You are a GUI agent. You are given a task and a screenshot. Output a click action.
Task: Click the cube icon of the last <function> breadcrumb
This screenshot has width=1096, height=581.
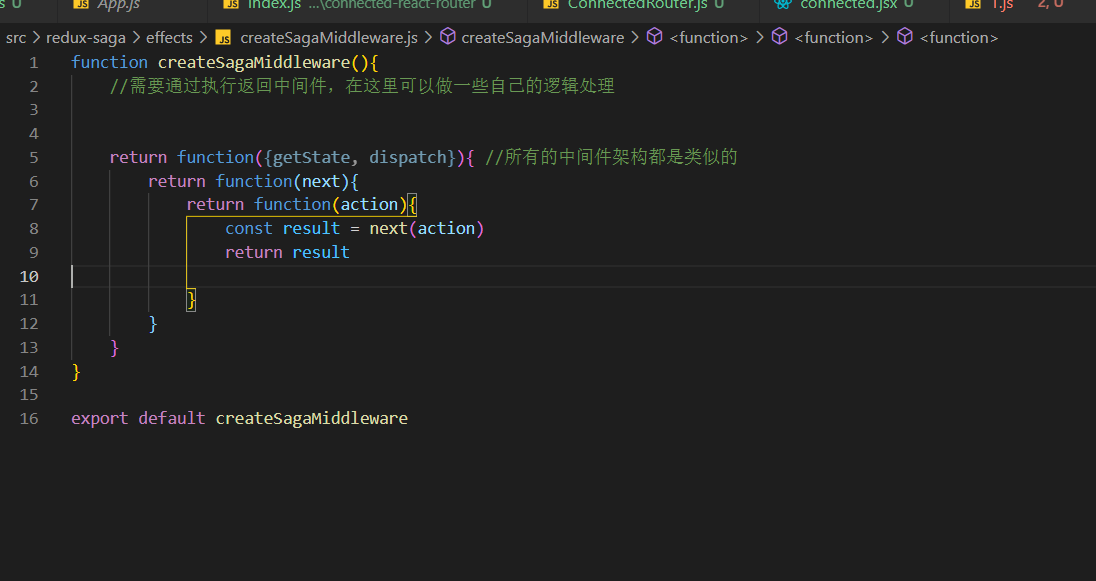point(905,36)
